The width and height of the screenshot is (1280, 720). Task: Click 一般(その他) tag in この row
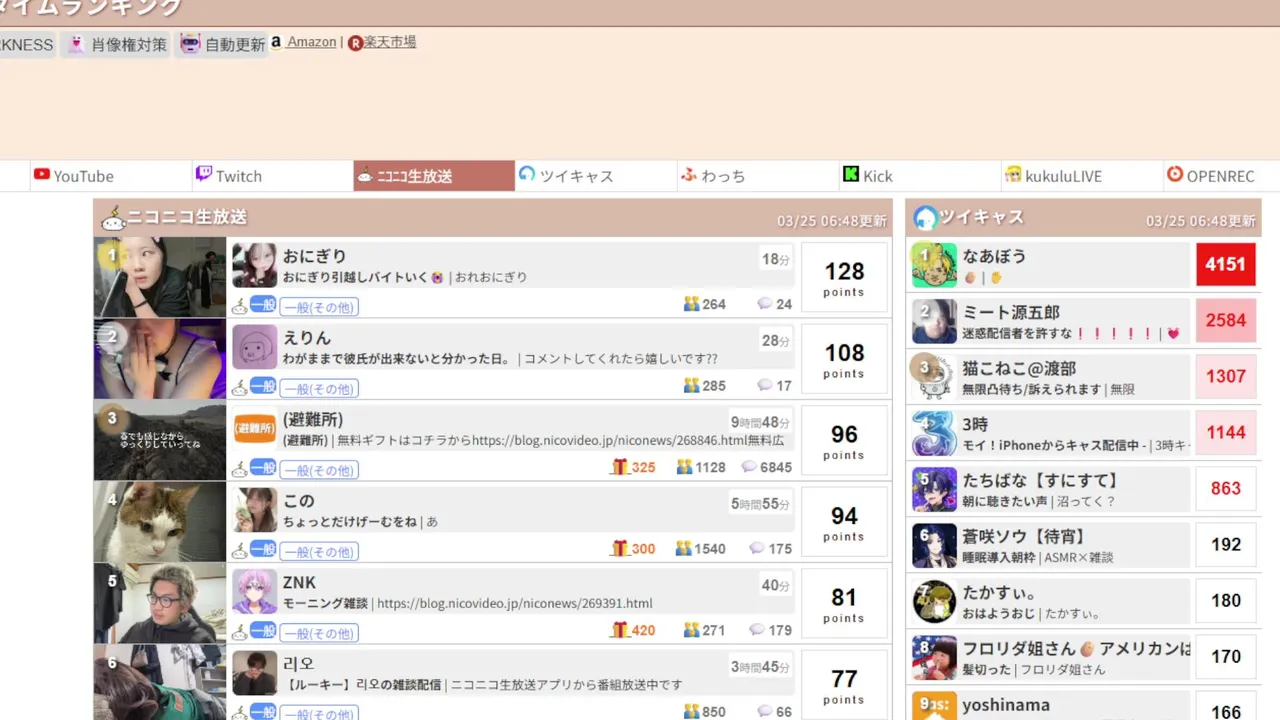[319, 551]
